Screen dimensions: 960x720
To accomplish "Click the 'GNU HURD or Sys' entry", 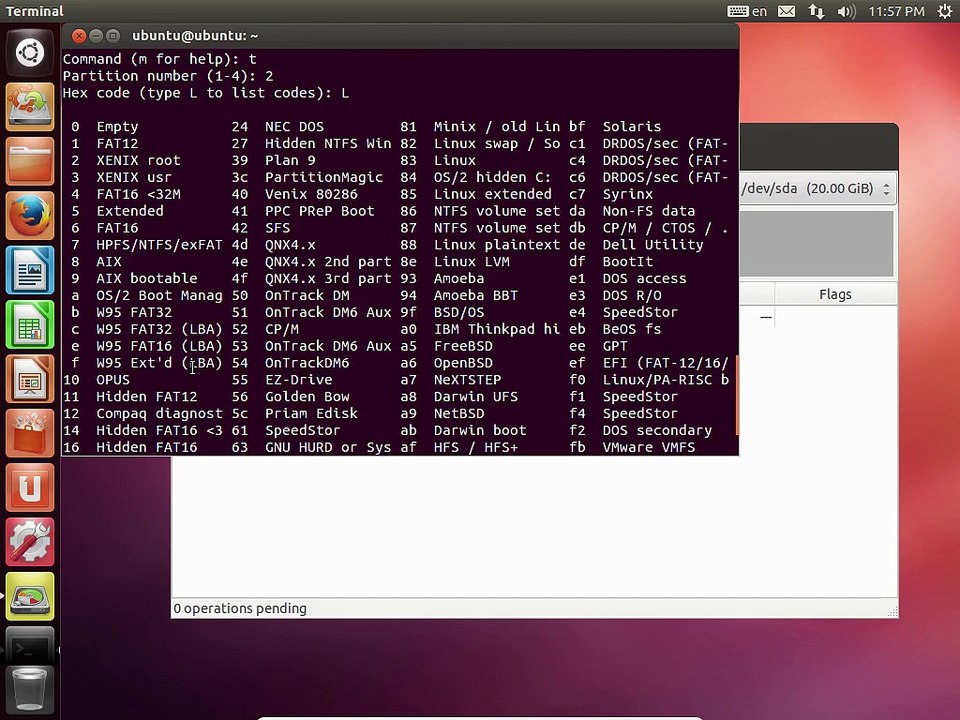I will (328, 448).
